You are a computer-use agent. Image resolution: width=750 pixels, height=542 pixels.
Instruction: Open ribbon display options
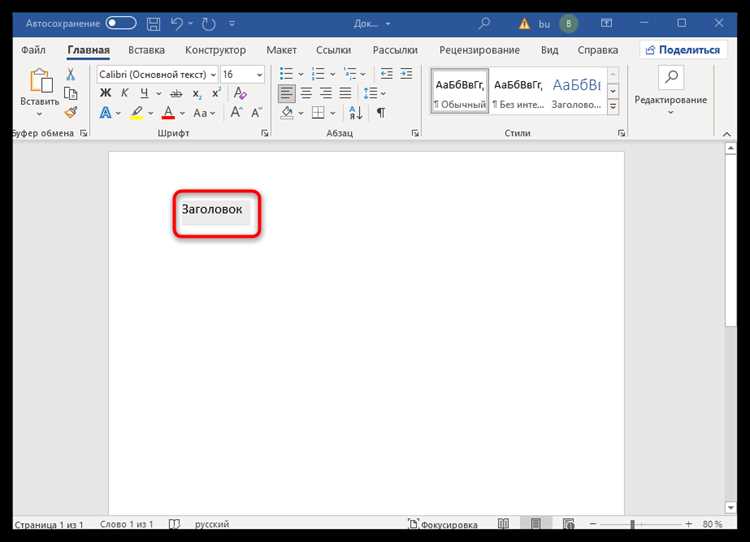tap(607, 23)
